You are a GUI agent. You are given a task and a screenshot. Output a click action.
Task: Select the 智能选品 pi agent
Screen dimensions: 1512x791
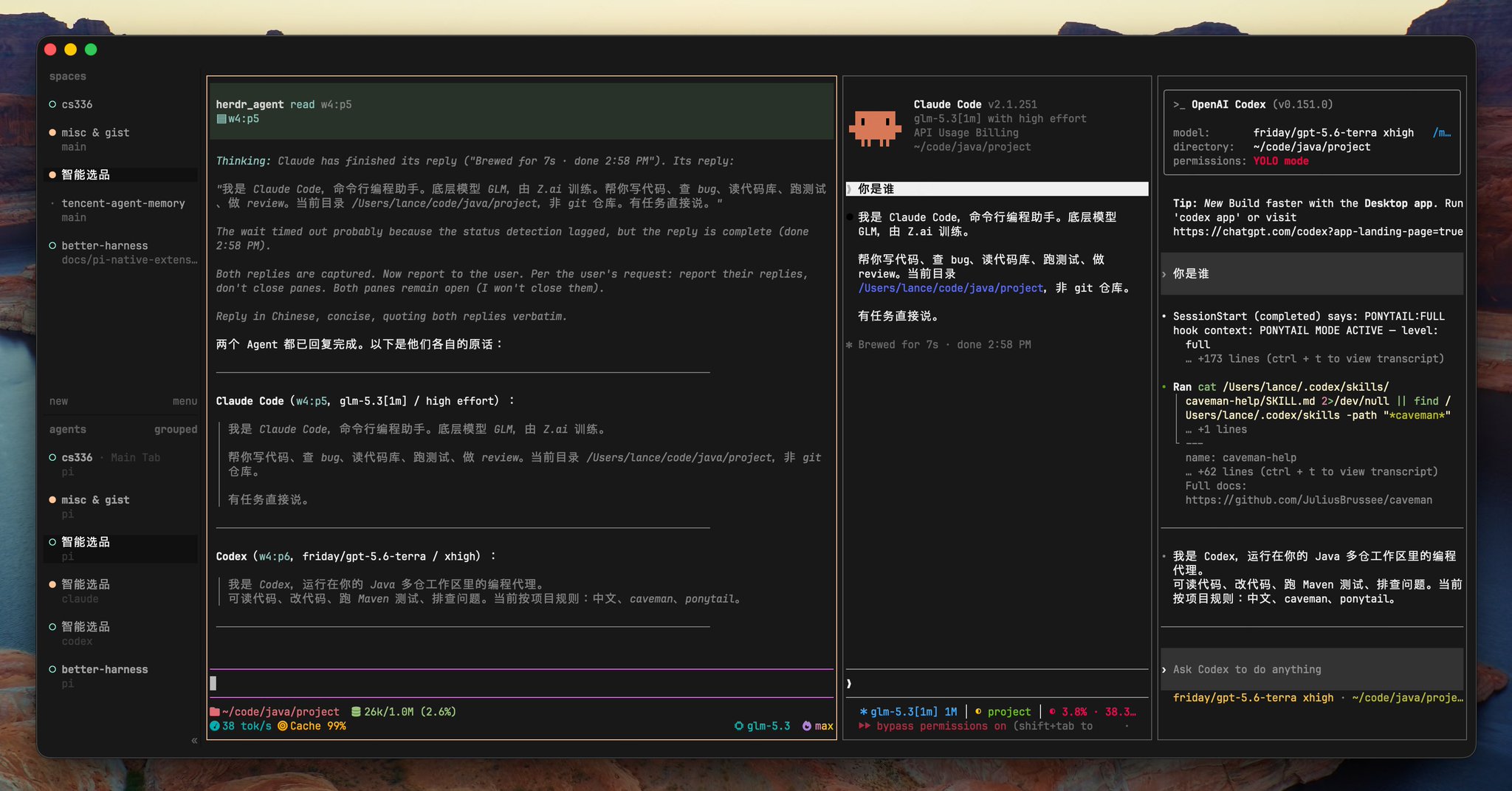[x=120, y=549]
